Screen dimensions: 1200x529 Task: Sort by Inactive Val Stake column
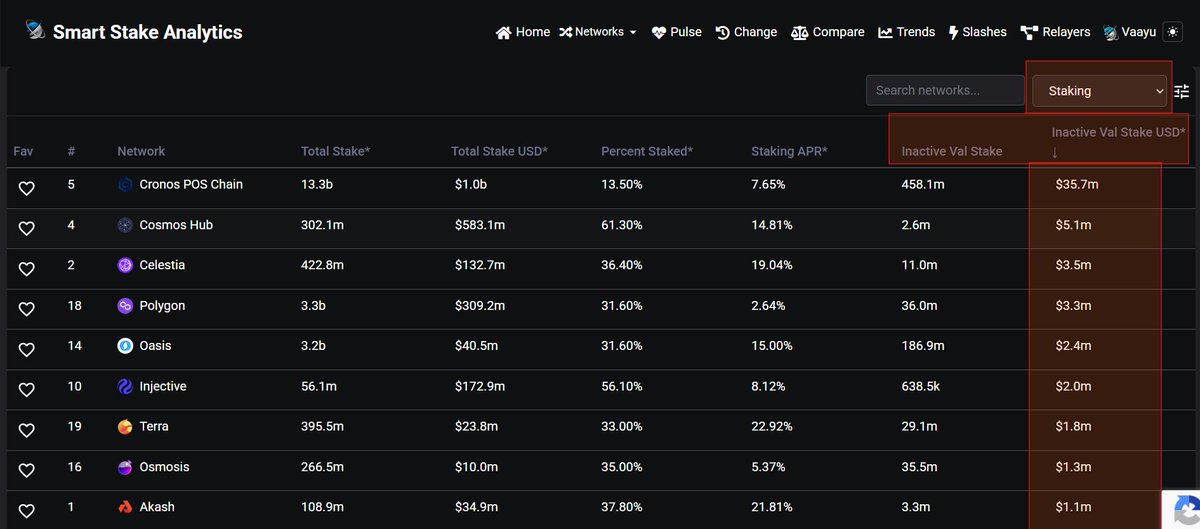point(952,151)
